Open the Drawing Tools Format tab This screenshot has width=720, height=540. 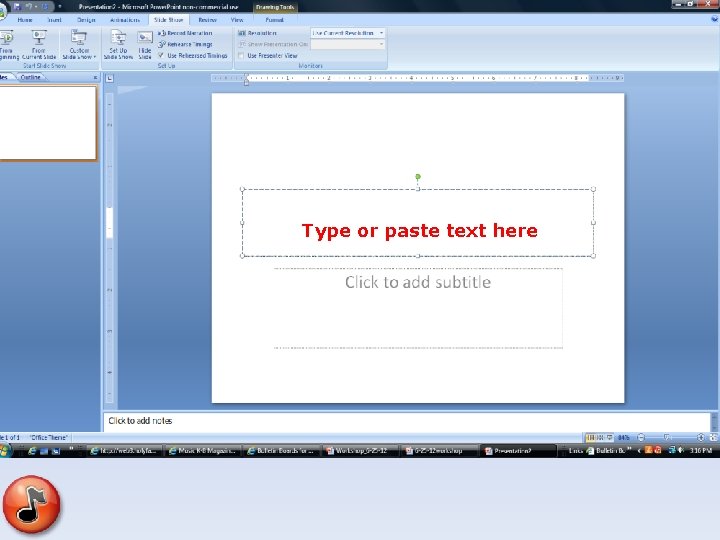(274, 20)
